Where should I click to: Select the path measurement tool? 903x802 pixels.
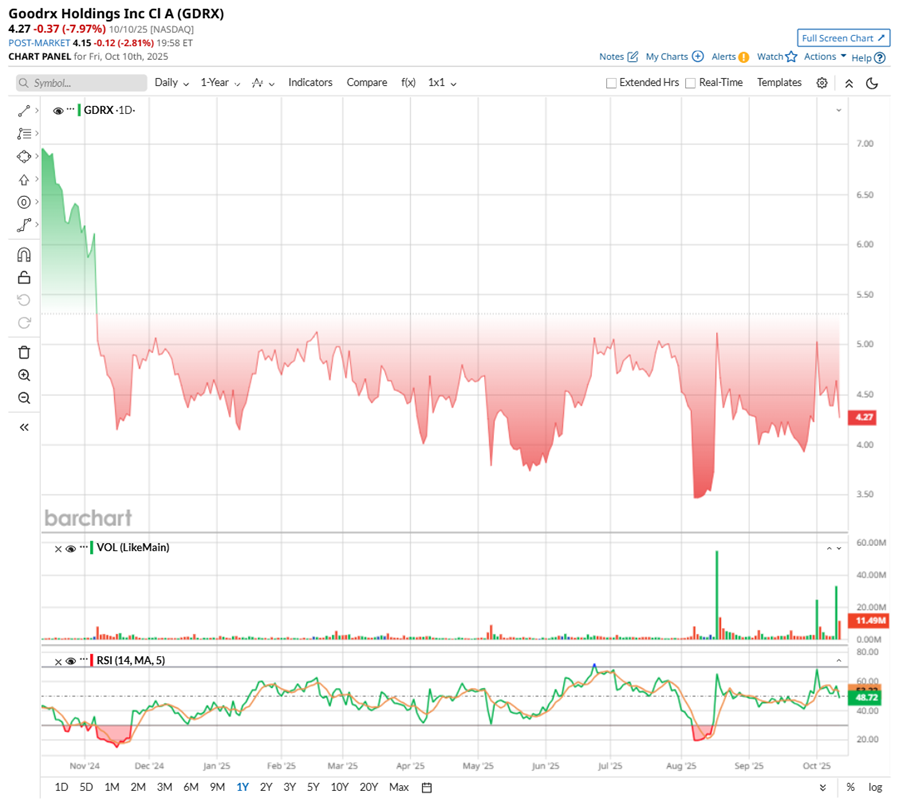coord(24,225)
